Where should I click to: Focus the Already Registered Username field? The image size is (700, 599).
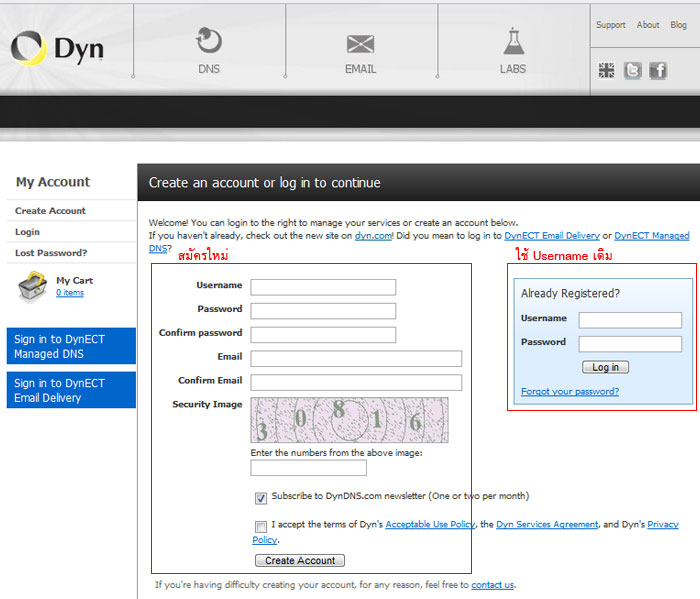[630, 320]
